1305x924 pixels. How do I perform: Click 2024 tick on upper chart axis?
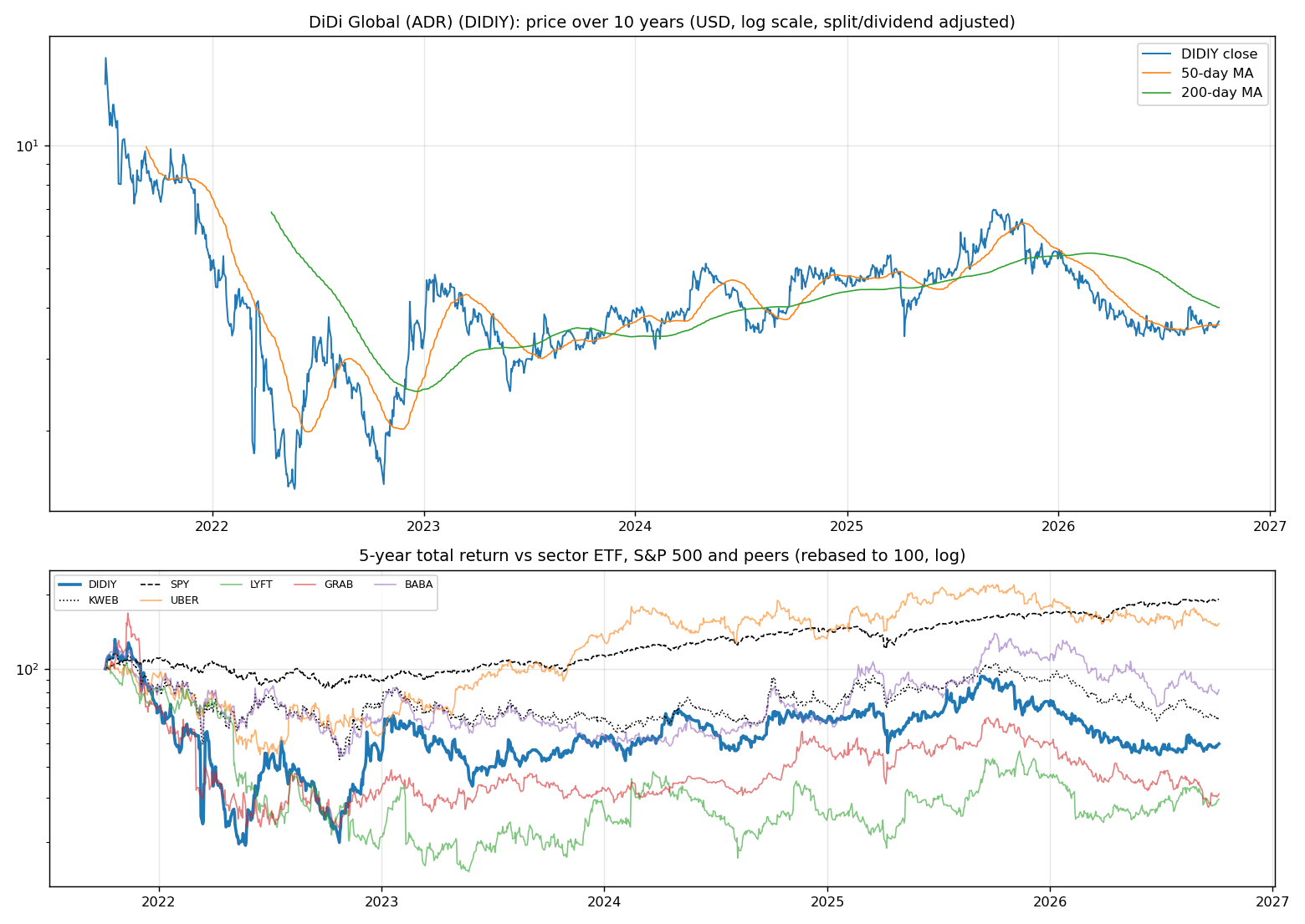pyautogui.click(x=635, y=526)
